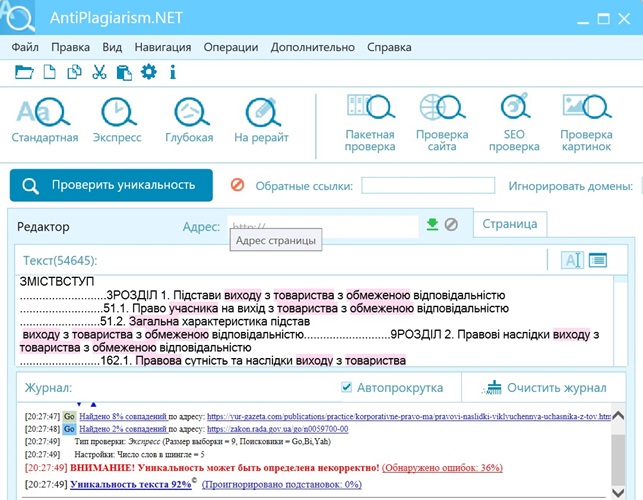Switch to the Редактор tab
Screen dimensions: 643x500
43,226
